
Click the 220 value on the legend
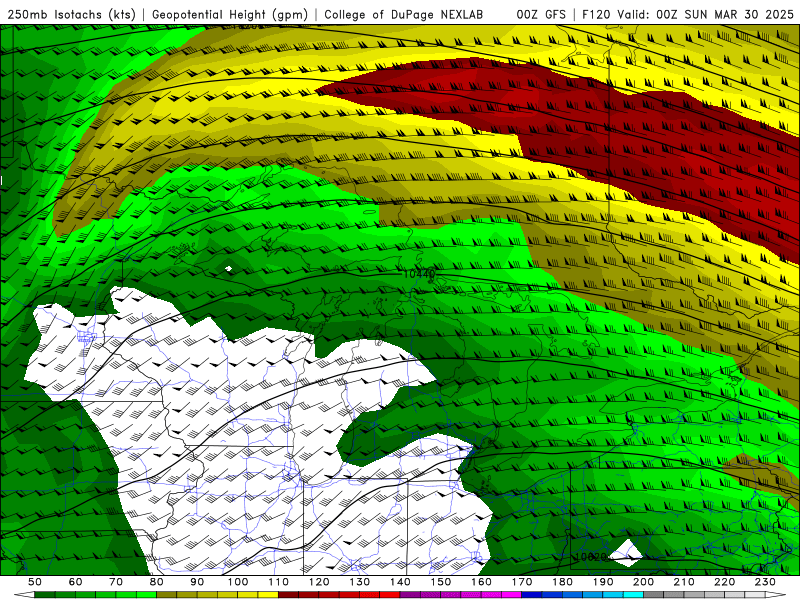tap(724, 582)
